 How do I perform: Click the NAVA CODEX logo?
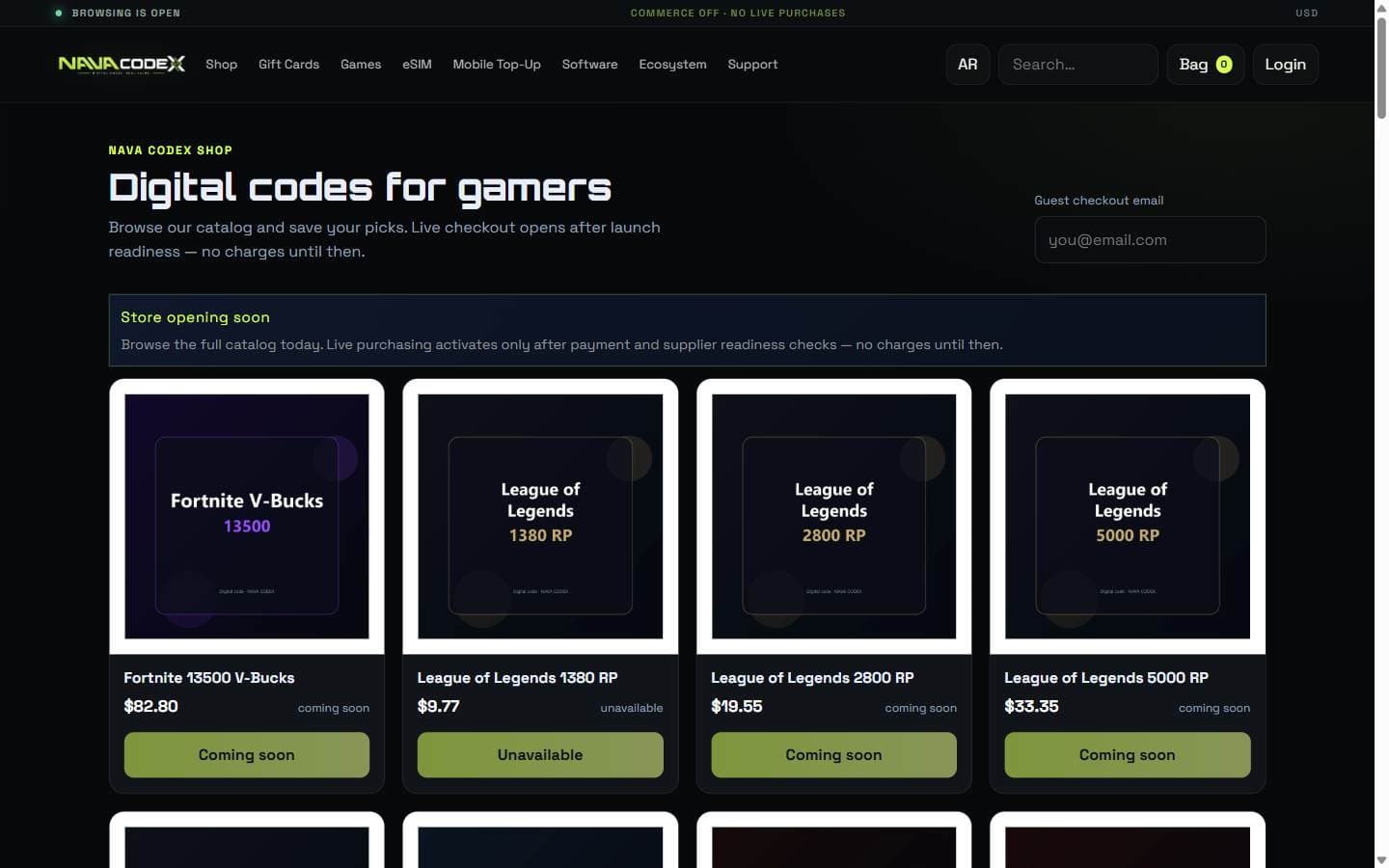122,65
